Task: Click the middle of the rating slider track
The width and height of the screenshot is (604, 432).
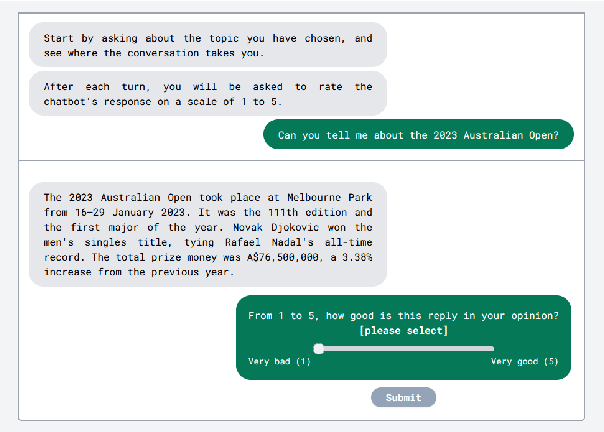Action: tap(406, 348)
